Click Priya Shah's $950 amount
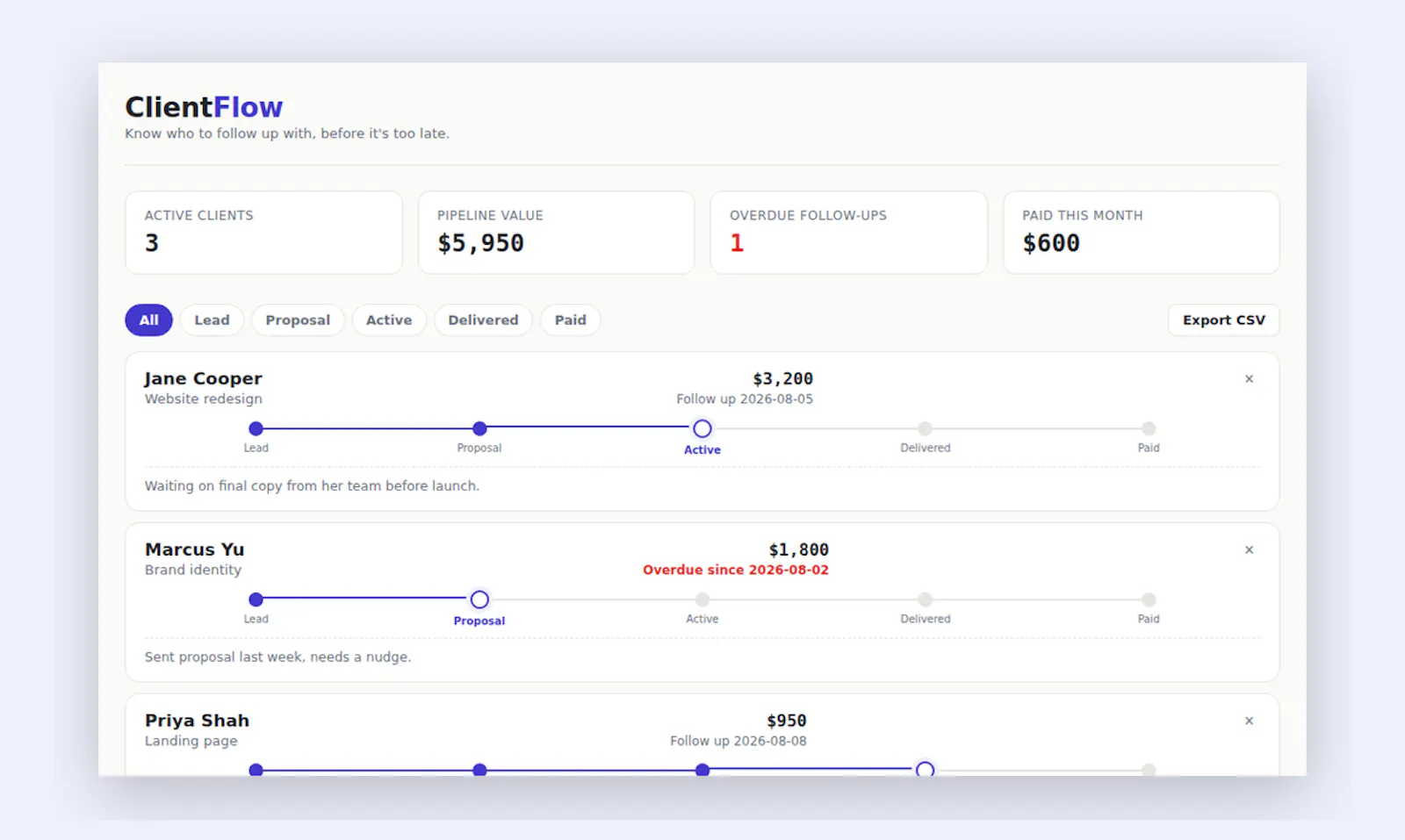 786,722
